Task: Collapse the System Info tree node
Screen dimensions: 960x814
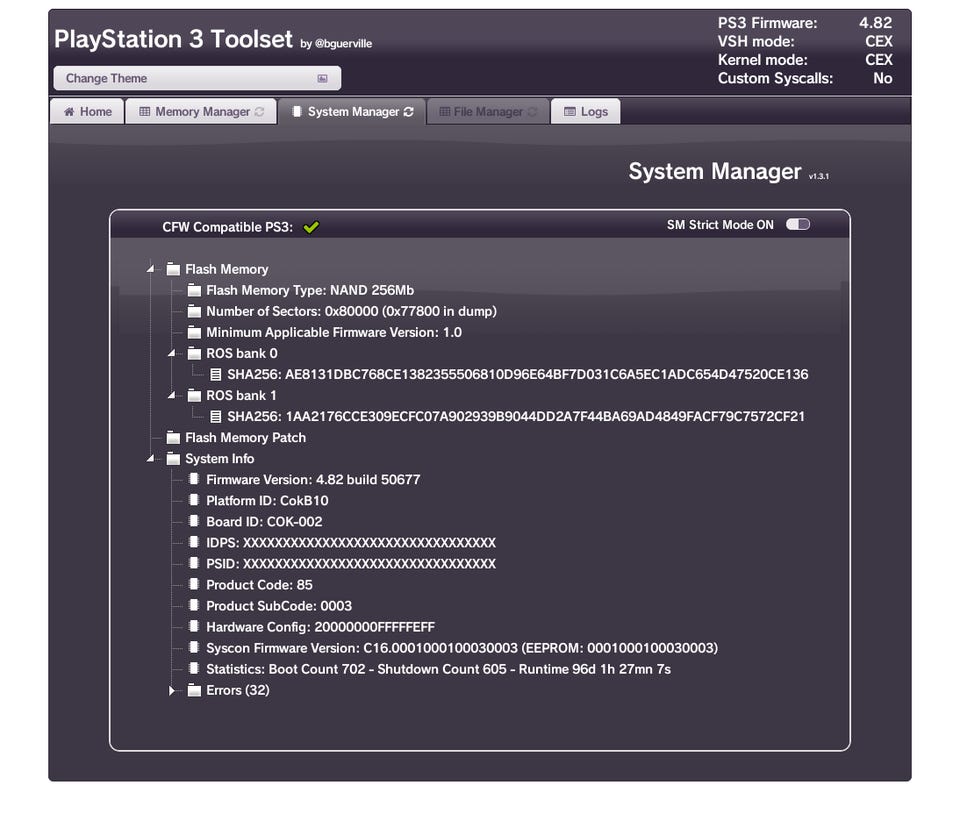Action: pyautogui.click(x=151, y=459)
